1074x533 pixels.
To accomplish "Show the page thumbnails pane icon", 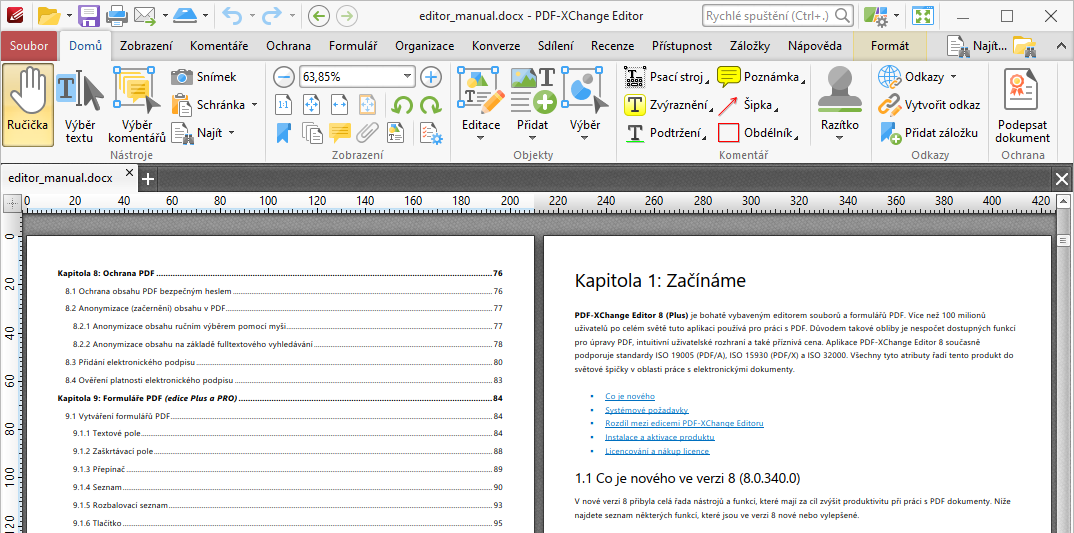I will tap(312, 132).
